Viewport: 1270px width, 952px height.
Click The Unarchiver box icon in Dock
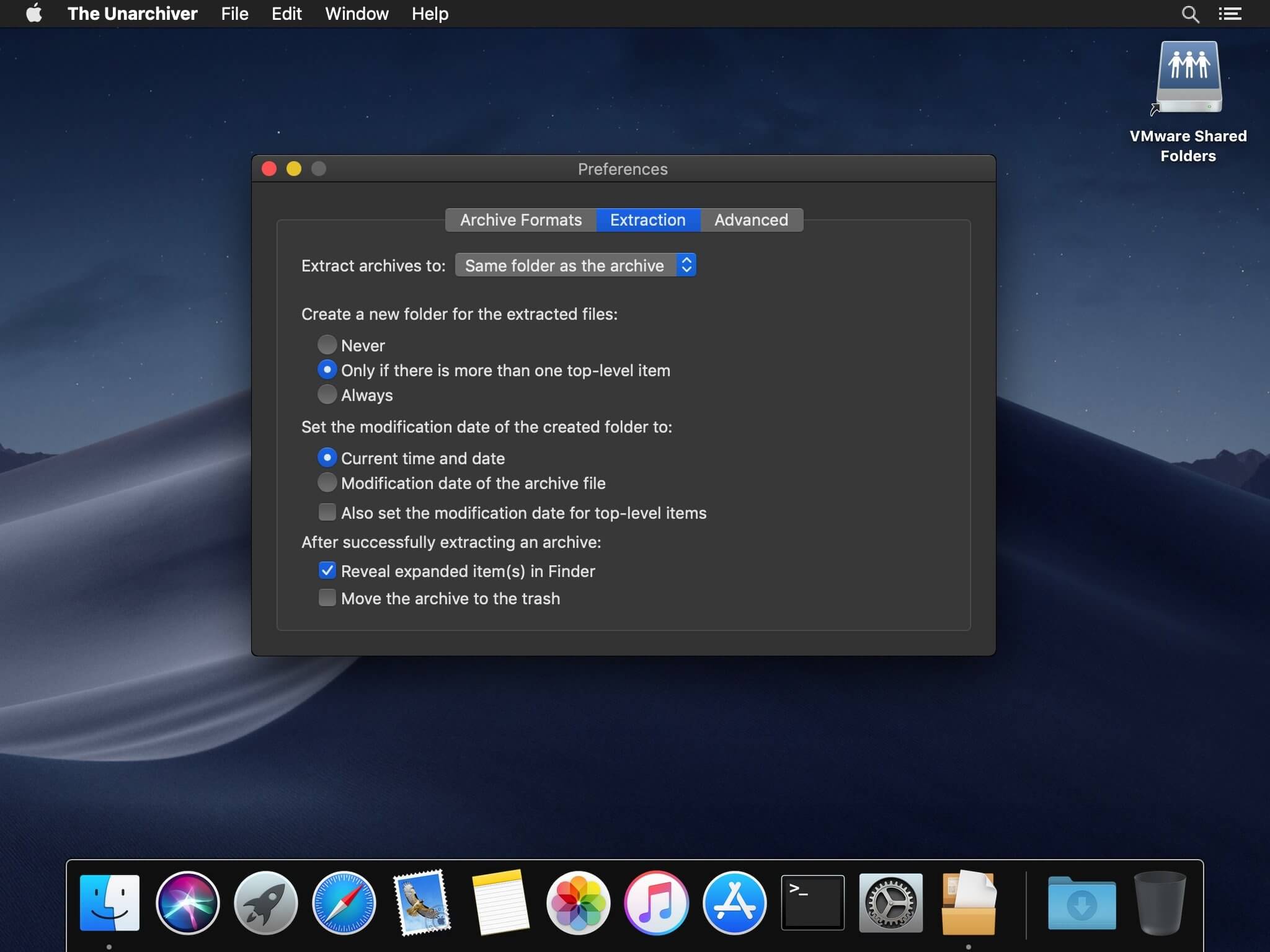(x=969, y=902)
